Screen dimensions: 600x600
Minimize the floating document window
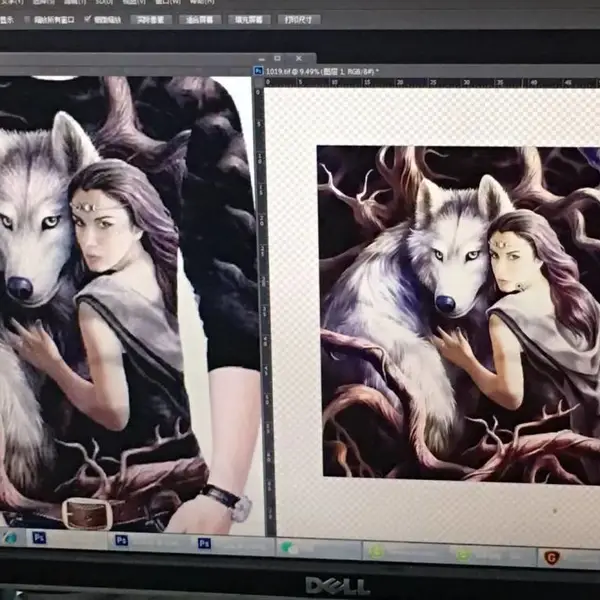[262, 60]
